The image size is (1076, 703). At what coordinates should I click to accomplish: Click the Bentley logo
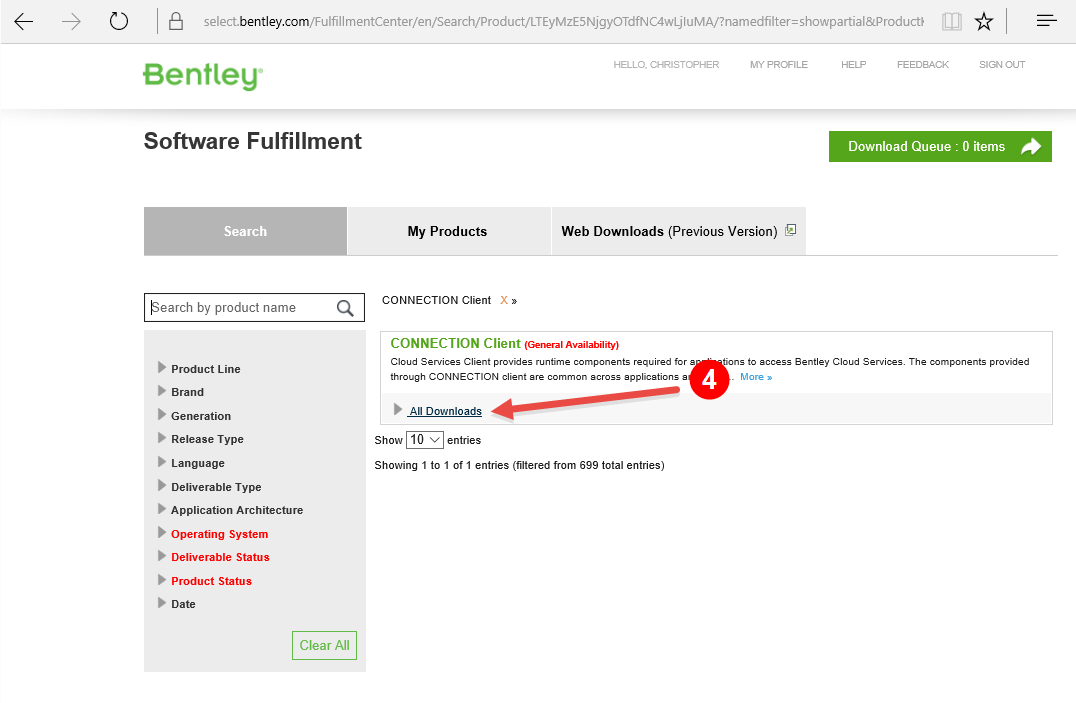pyautogui.click(x=203, y=76)
